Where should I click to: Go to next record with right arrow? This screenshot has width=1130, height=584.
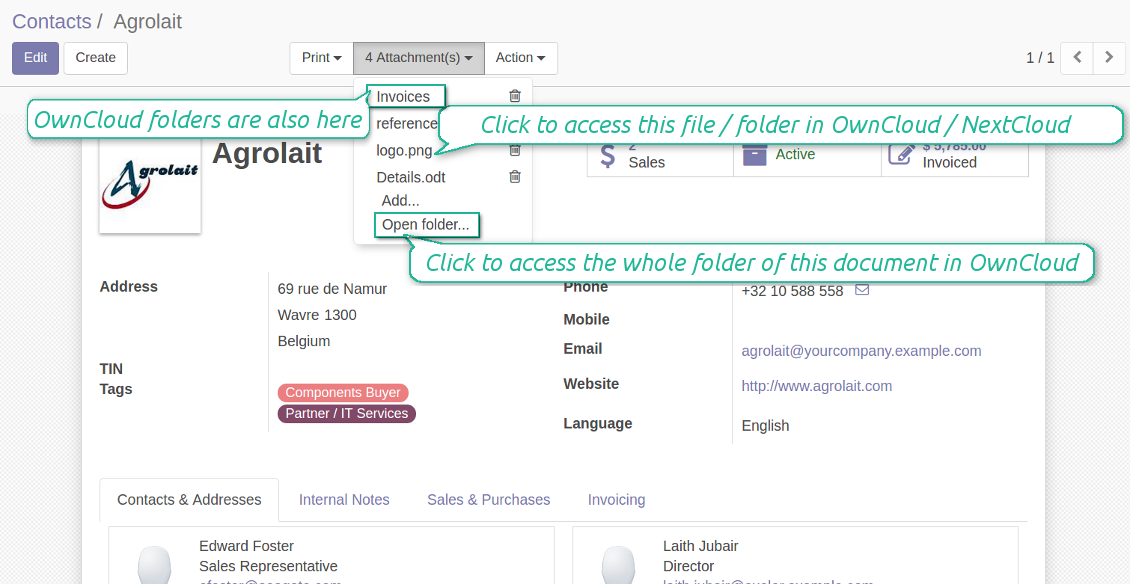(x=1109, y=58)
